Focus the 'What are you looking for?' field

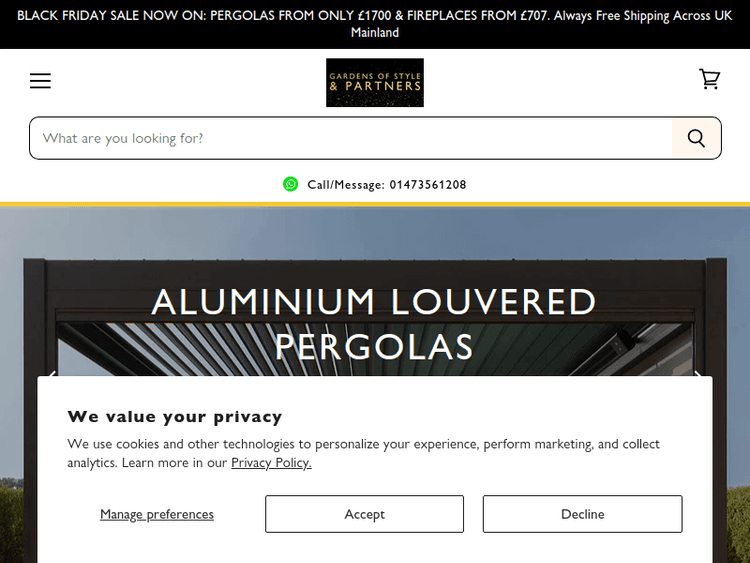pyautogui.click(x=350, y=138)
